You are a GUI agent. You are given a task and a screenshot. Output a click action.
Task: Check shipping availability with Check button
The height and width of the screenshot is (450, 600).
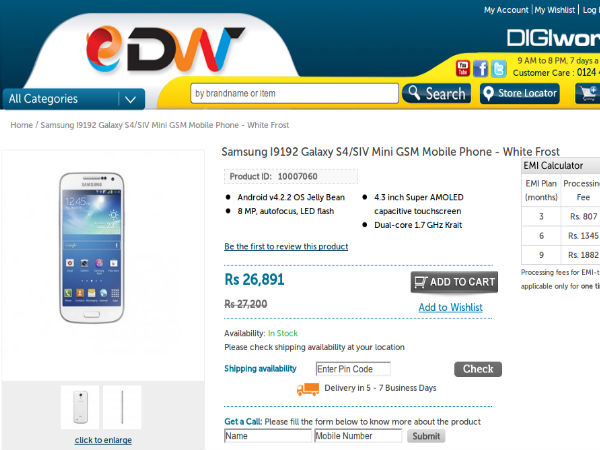coord(478,369)
